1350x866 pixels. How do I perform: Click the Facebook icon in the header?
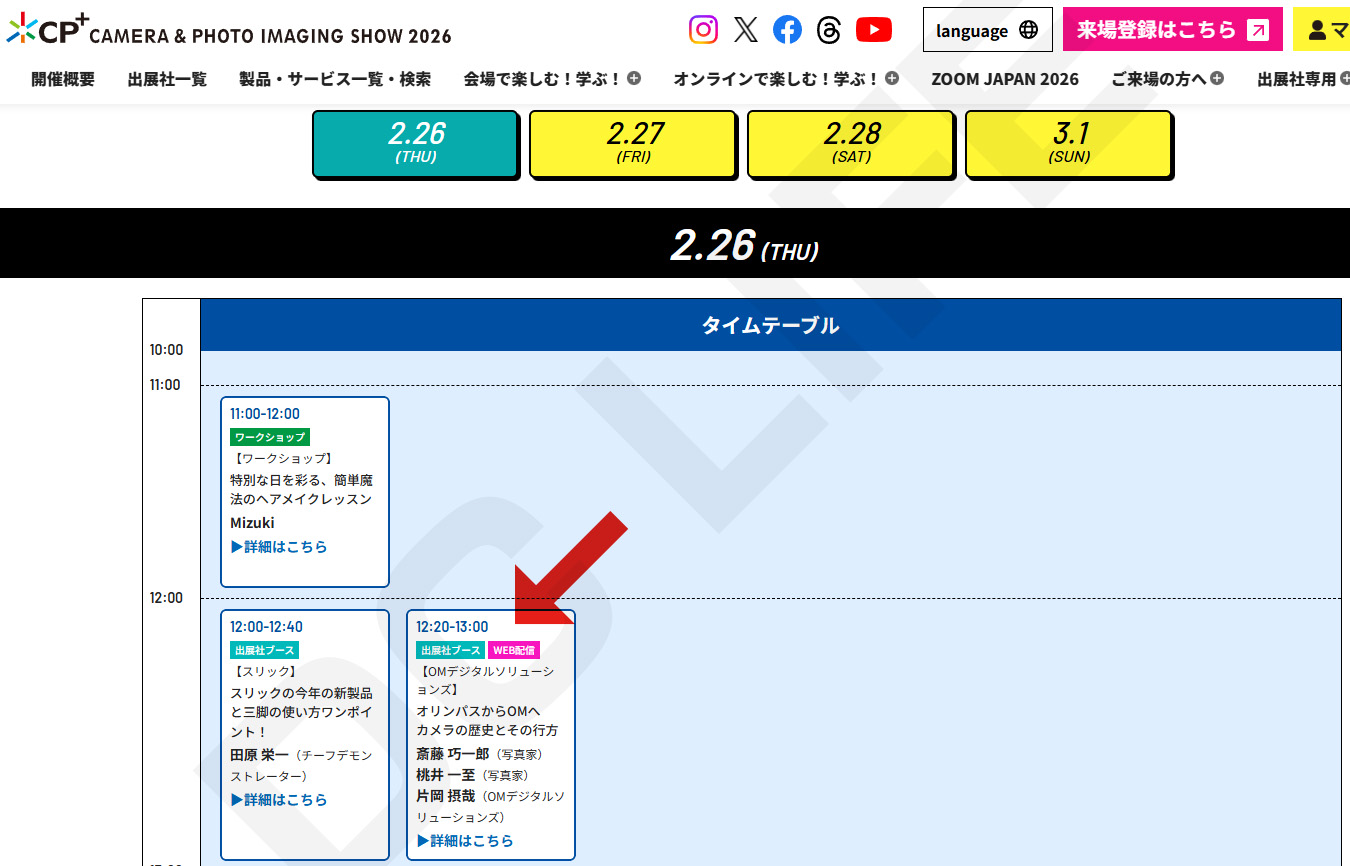point(787,30)
